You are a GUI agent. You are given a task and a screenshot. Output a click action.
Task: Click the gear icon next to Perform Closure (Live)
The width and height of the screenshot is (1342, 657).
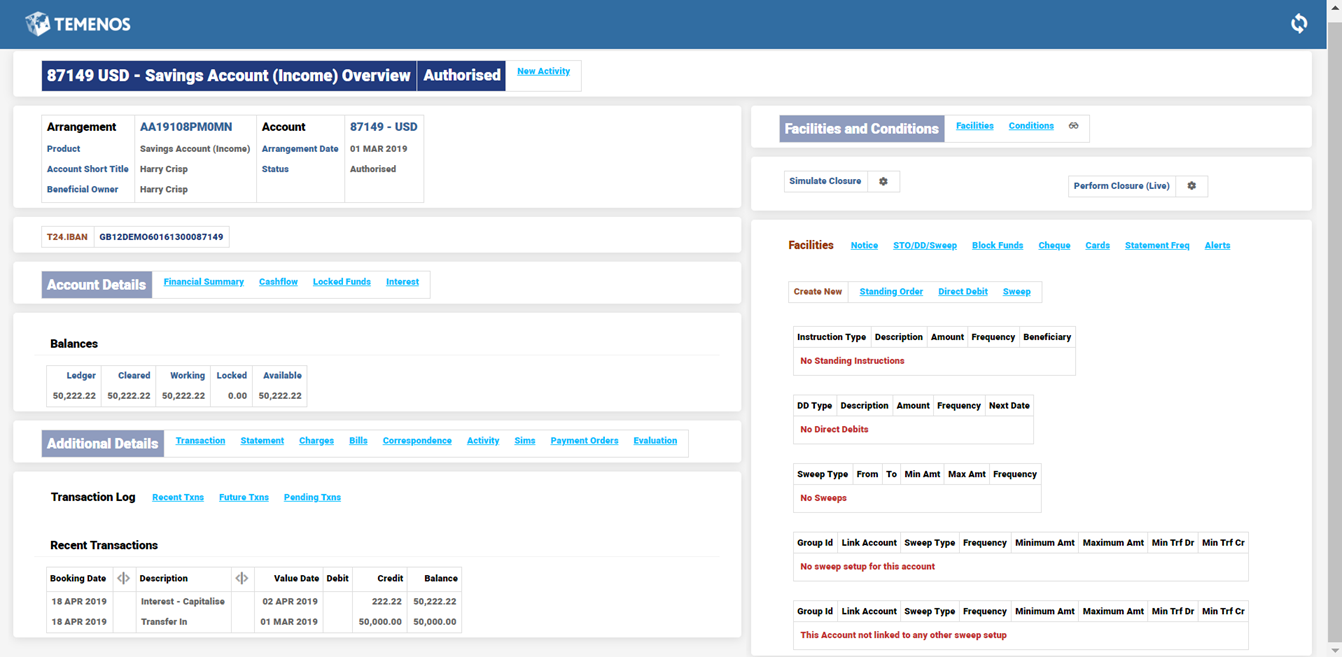[1191, 186]
